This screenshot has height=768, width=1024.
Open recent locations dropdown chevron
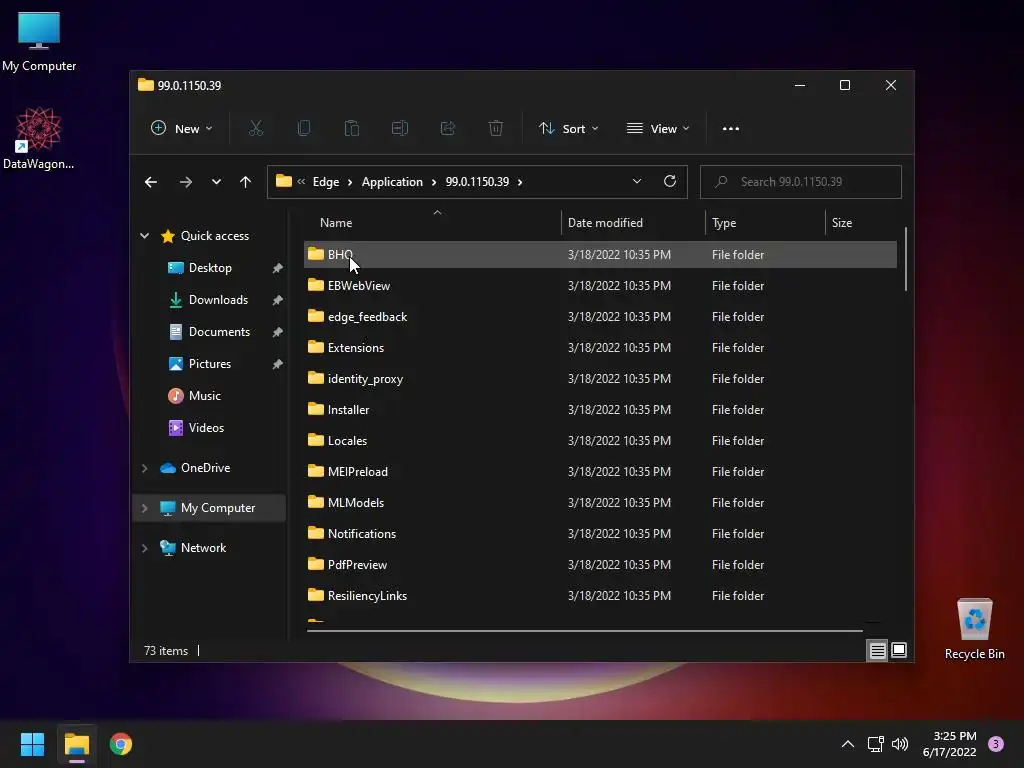click(216, 182)
